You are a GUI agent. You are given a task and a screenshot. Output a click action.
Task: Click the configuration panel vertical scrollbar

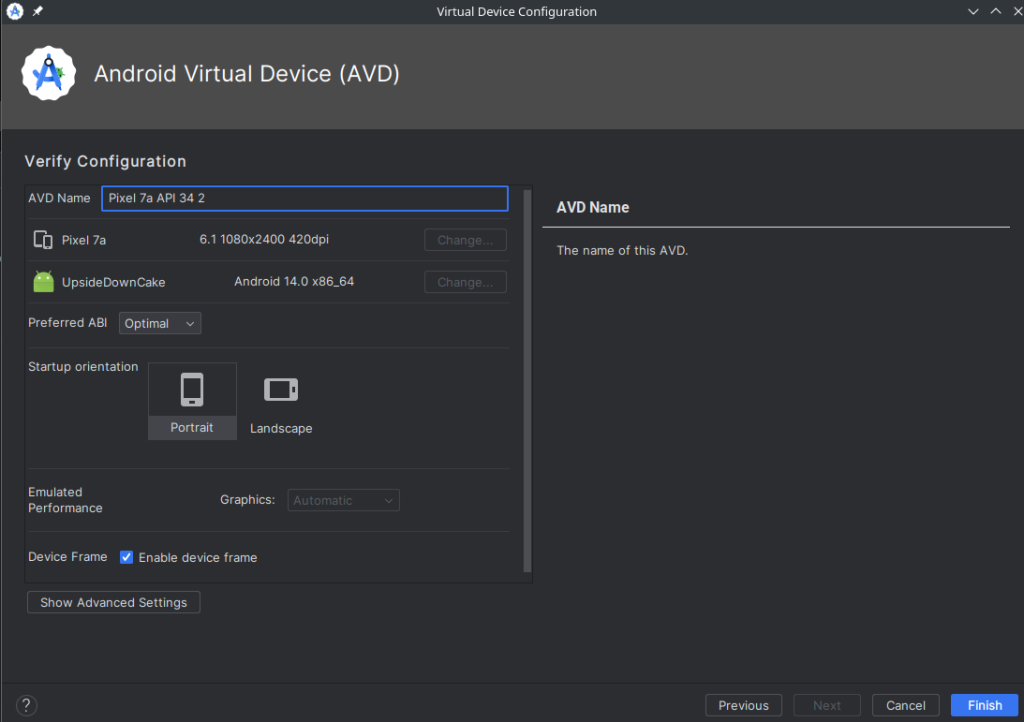(528, 380)
